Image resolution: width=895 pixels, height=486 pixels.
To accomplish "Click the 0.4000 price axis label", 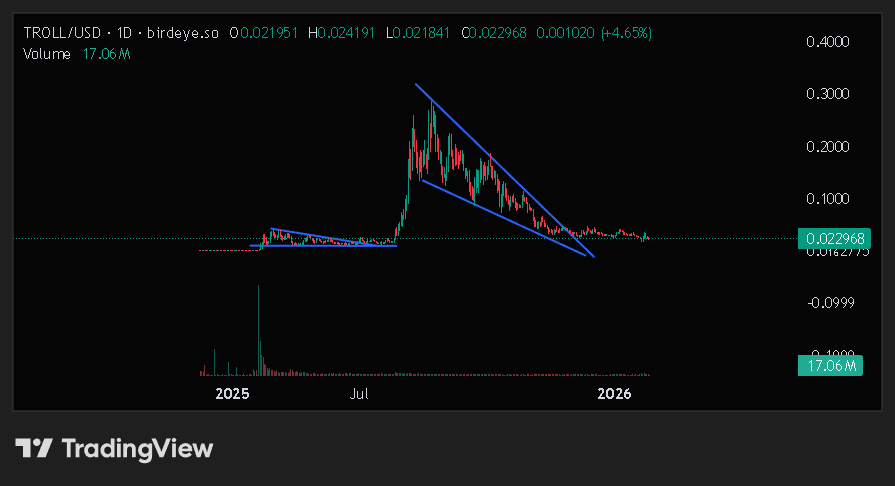I will pos(828,42).
